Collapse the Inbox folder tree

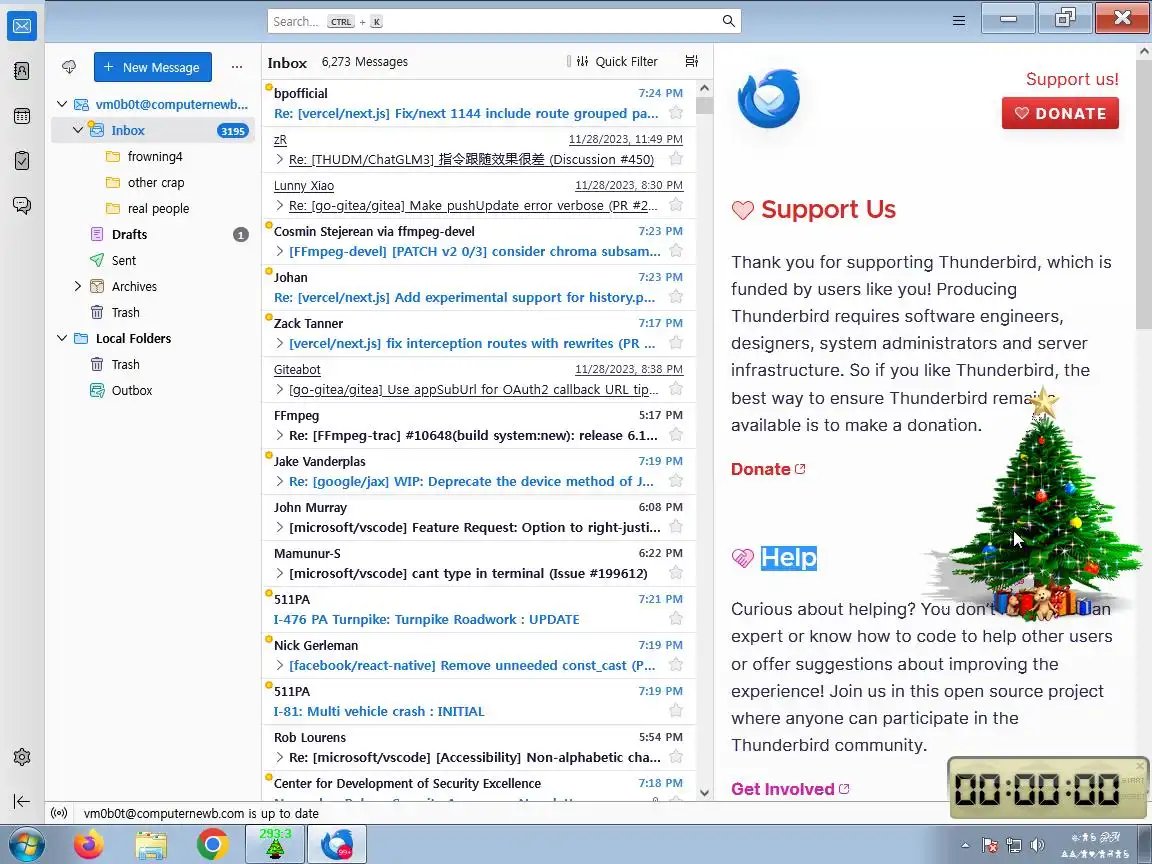click(77, 130)
